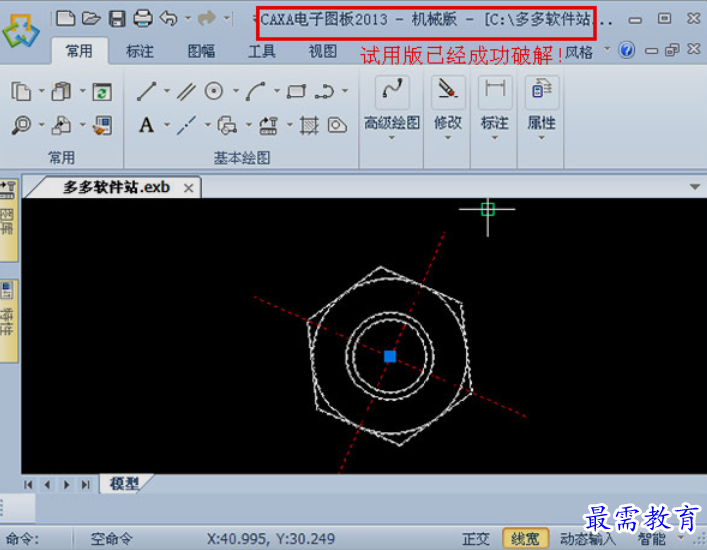
Task: Switch to the 标注 ribbon tab
Action: (140, 51)
